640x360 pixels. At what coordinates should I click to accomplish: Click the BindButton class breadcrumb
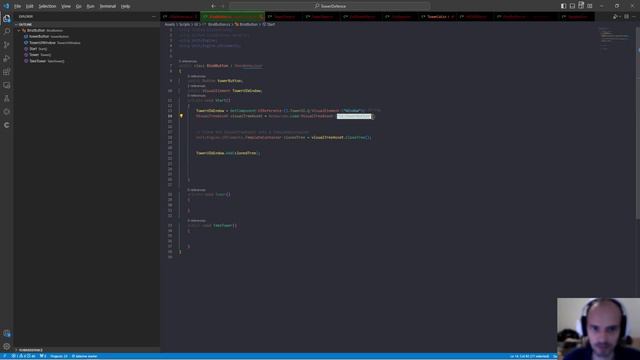pyautogui.click(x=246, y=24)
